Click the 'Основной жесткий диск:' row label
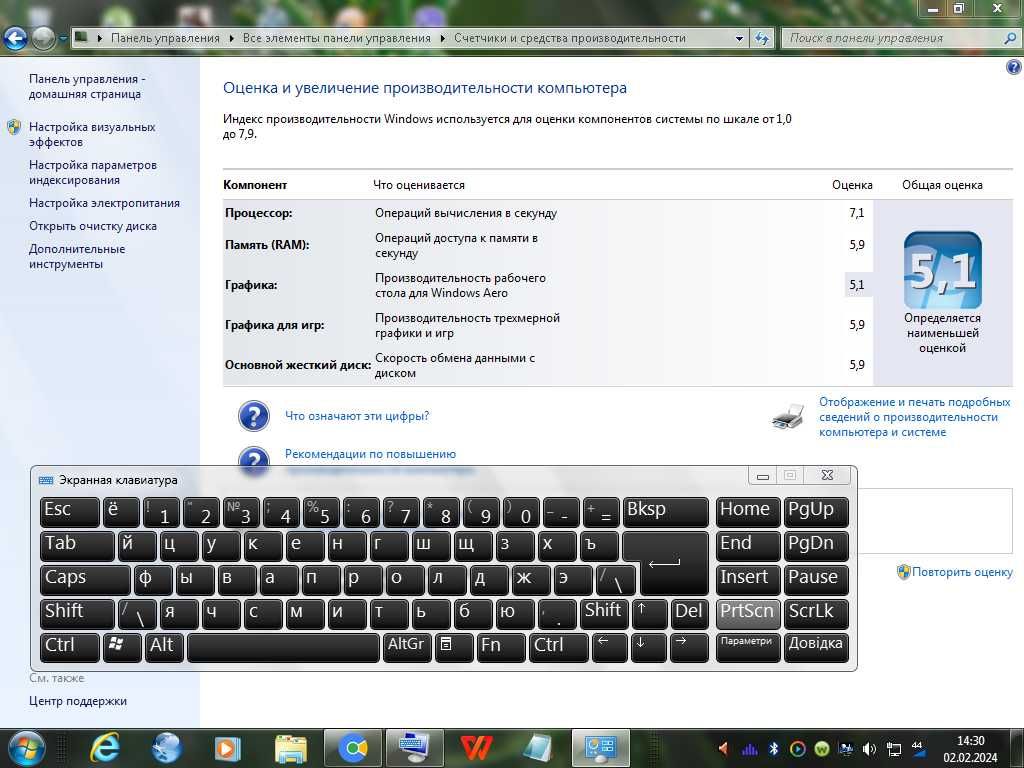This screenshot has width=1024, height=768. pos(298,365)
